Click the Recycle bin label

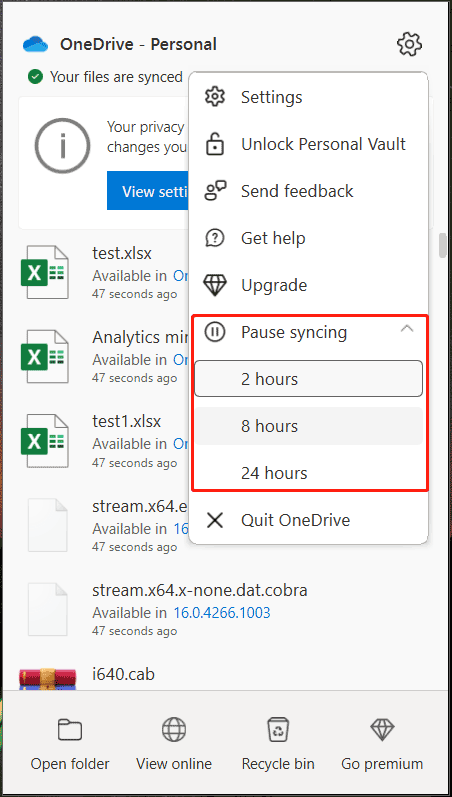click(278, 763)
